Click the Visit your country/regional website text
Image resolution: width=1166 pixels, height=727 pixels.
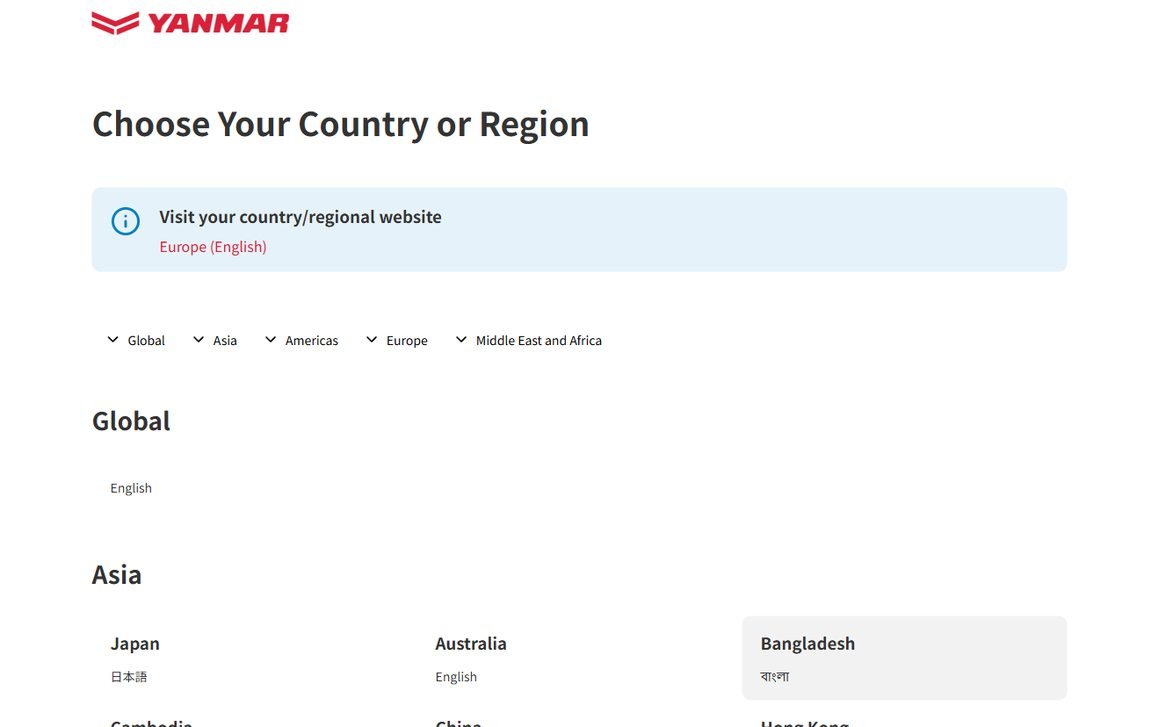(x=300, y=217)
